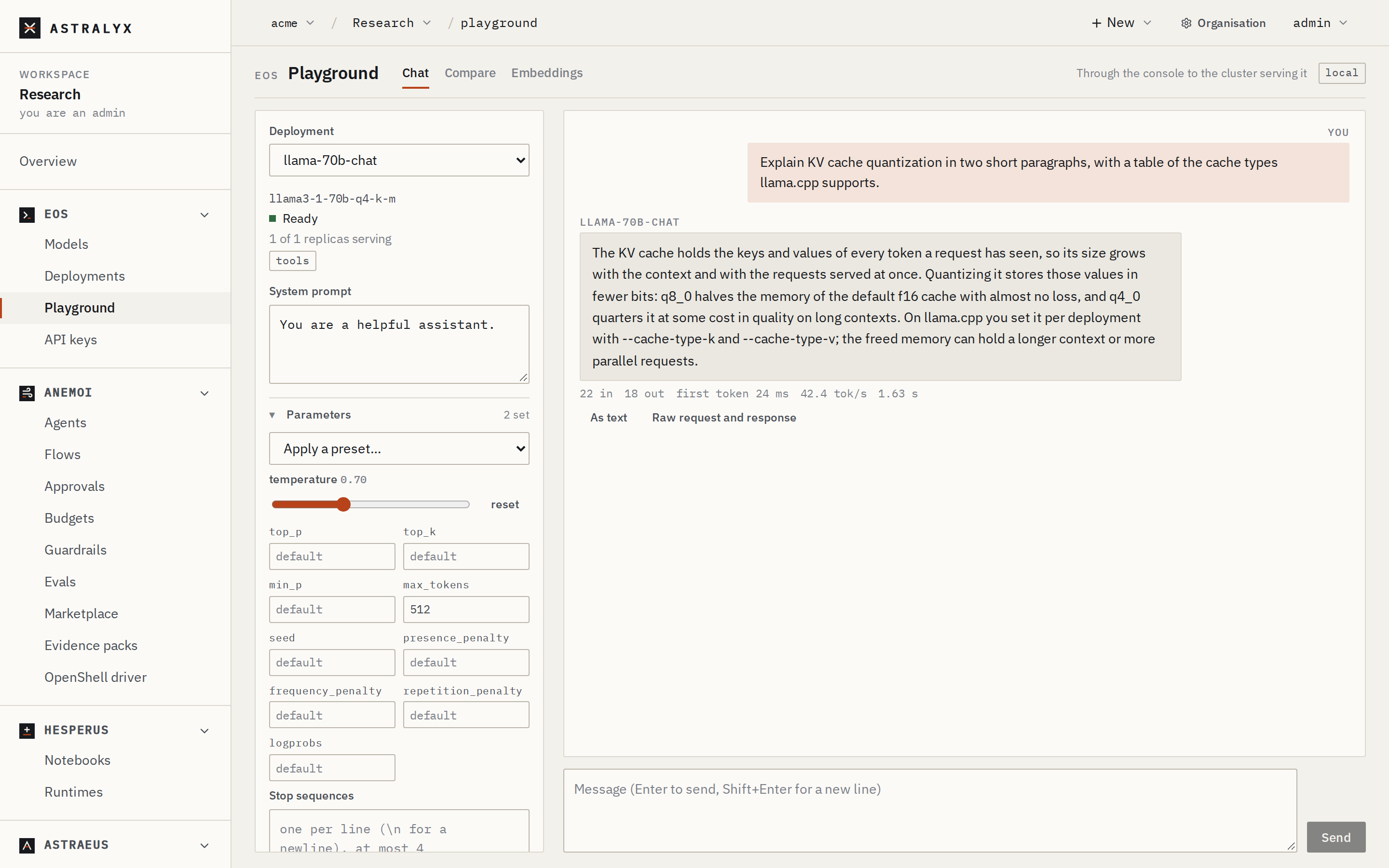The width and height of the screenshot is (1389, 868).
Task: Open the acme organisation dropdown
Action: (293, 23)
